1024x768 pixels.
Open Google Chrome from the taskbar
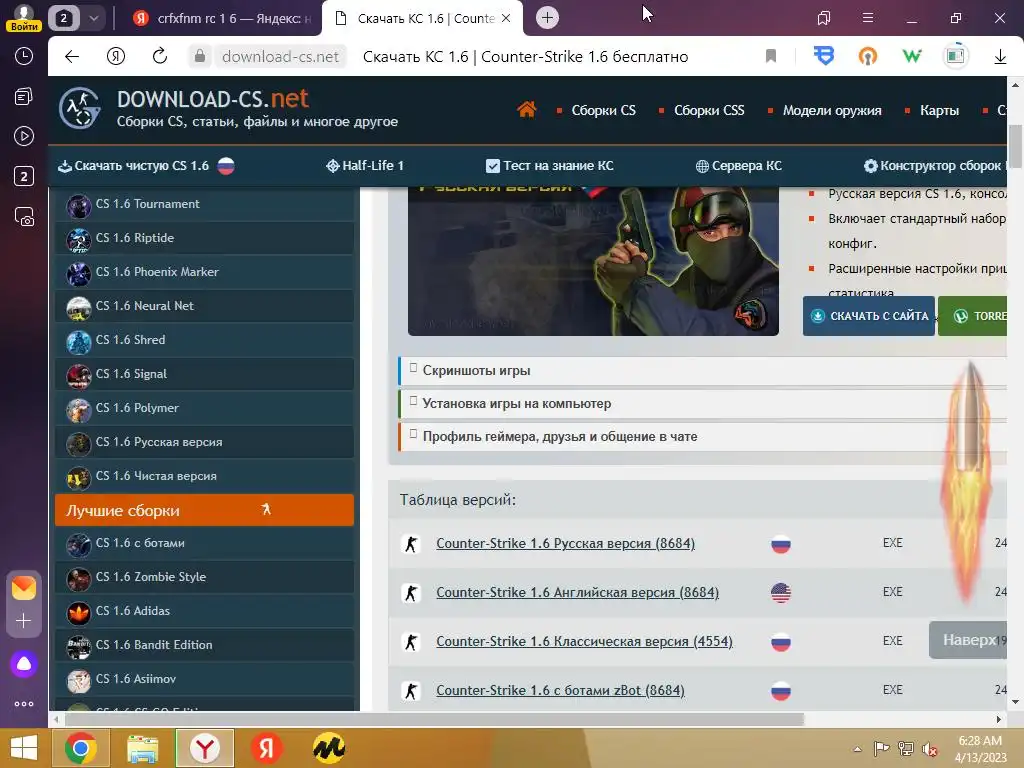point(81,748)
